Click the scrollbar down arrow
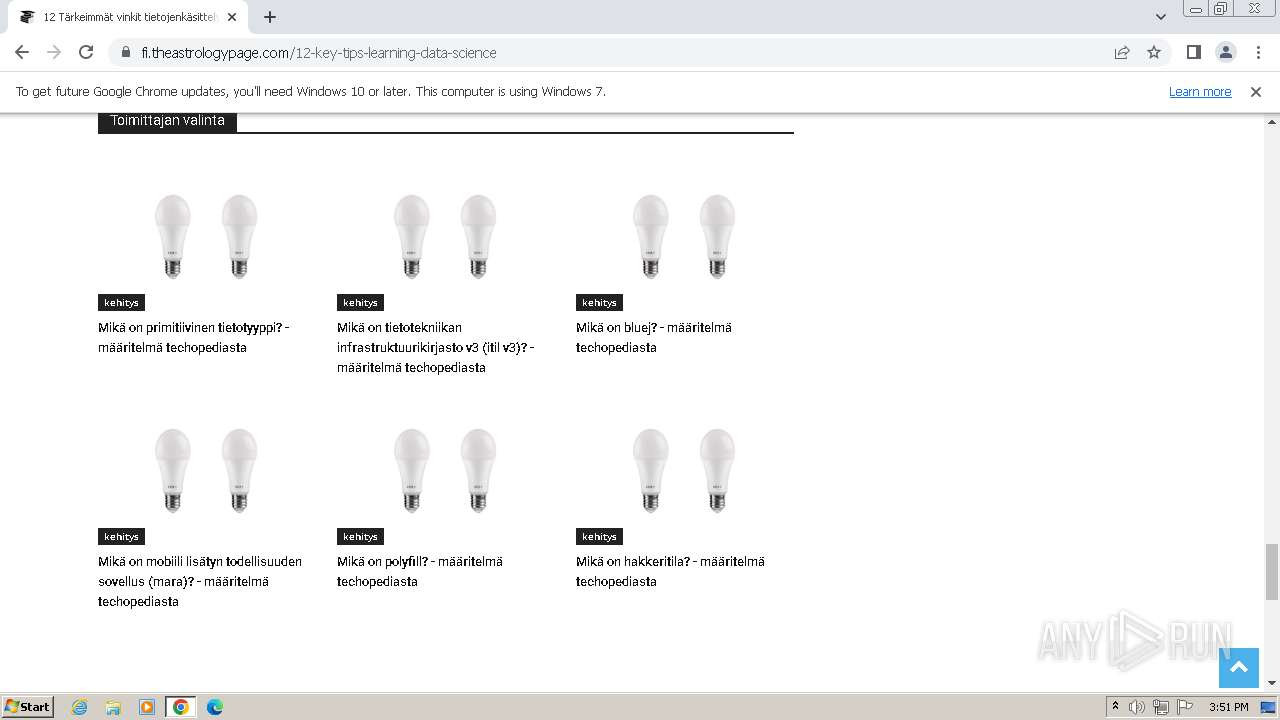This screenshot has width=1280, height=720. click(x=1271, y=683)
